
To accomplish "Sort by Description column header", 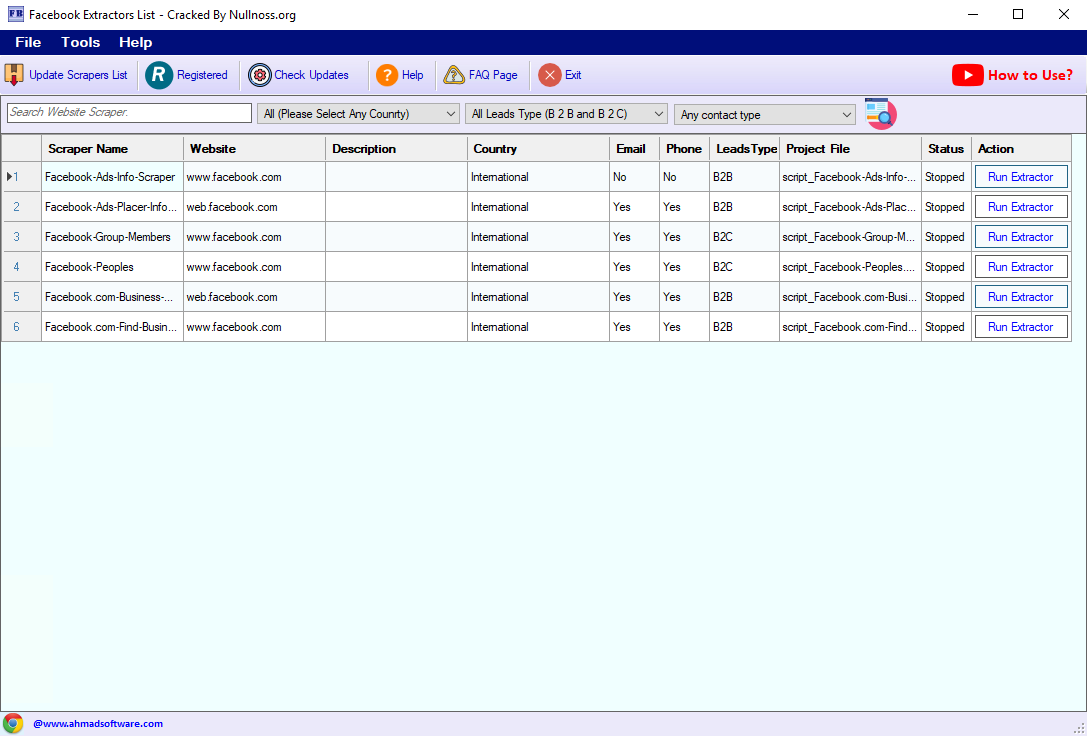I will point(397,149).
